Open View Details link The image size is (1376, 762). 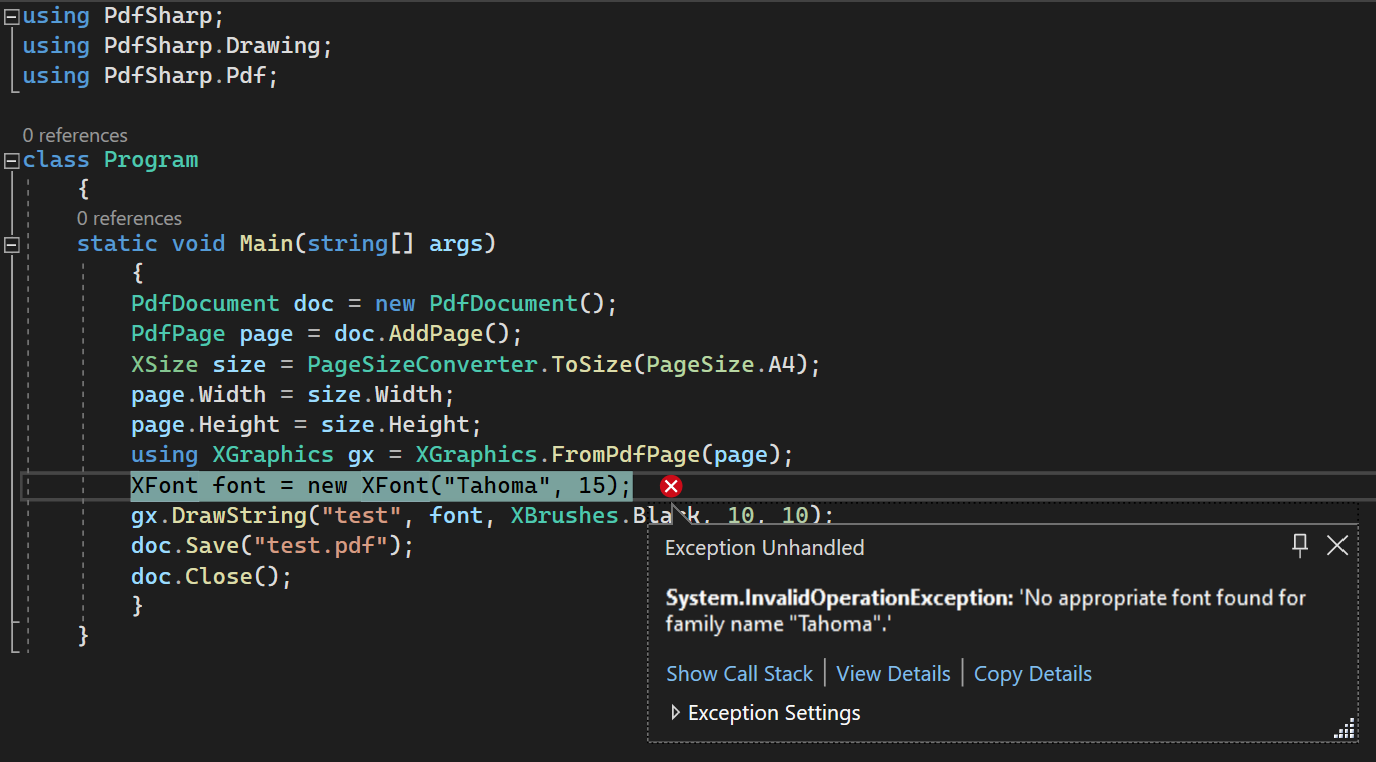(893, 674)
